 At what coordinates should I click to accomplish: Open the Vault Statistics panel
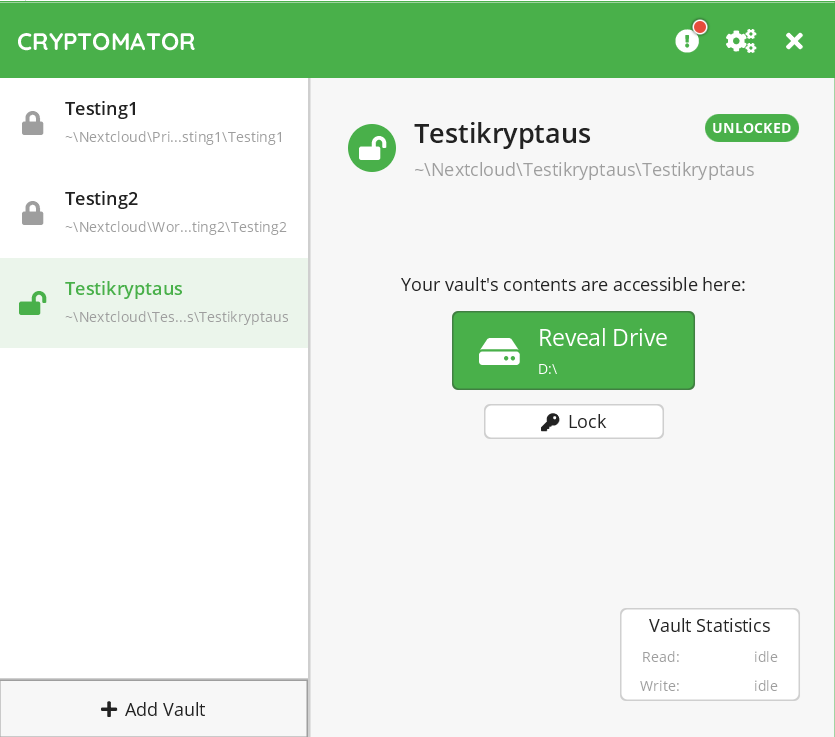pyautogui.click(x=709, y=626)
